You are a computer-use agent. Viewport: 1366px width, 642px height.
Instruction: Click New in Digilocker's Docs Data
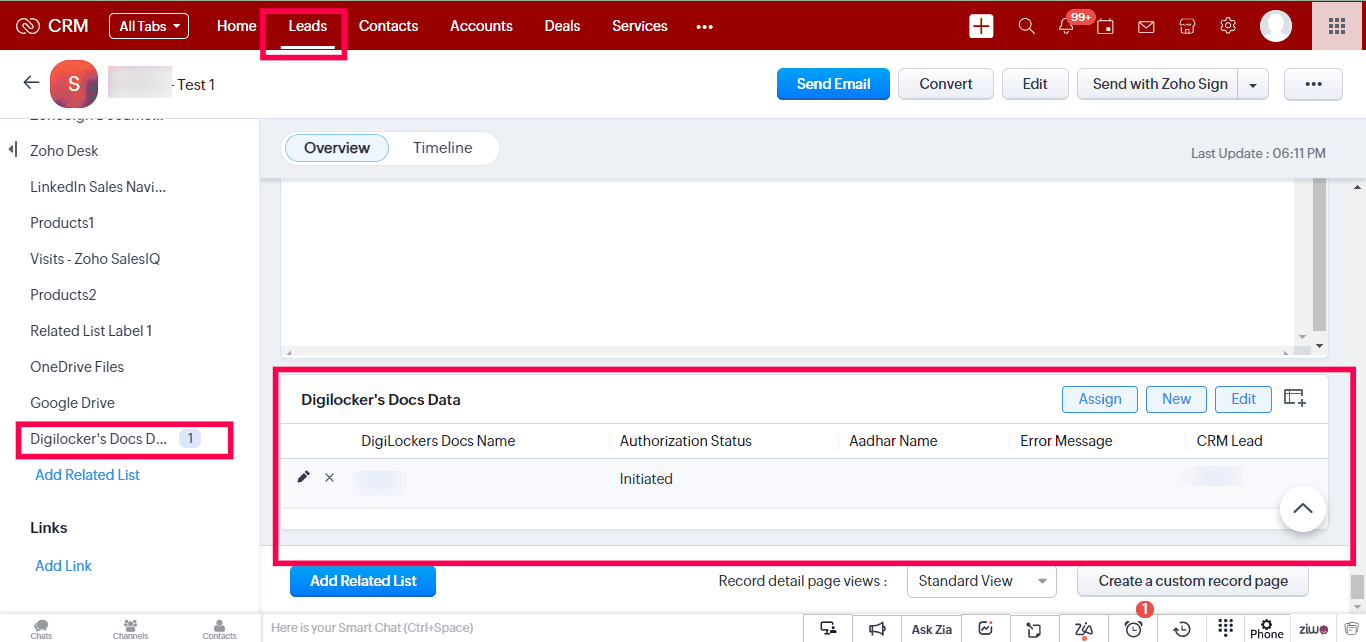[1176, 399]
